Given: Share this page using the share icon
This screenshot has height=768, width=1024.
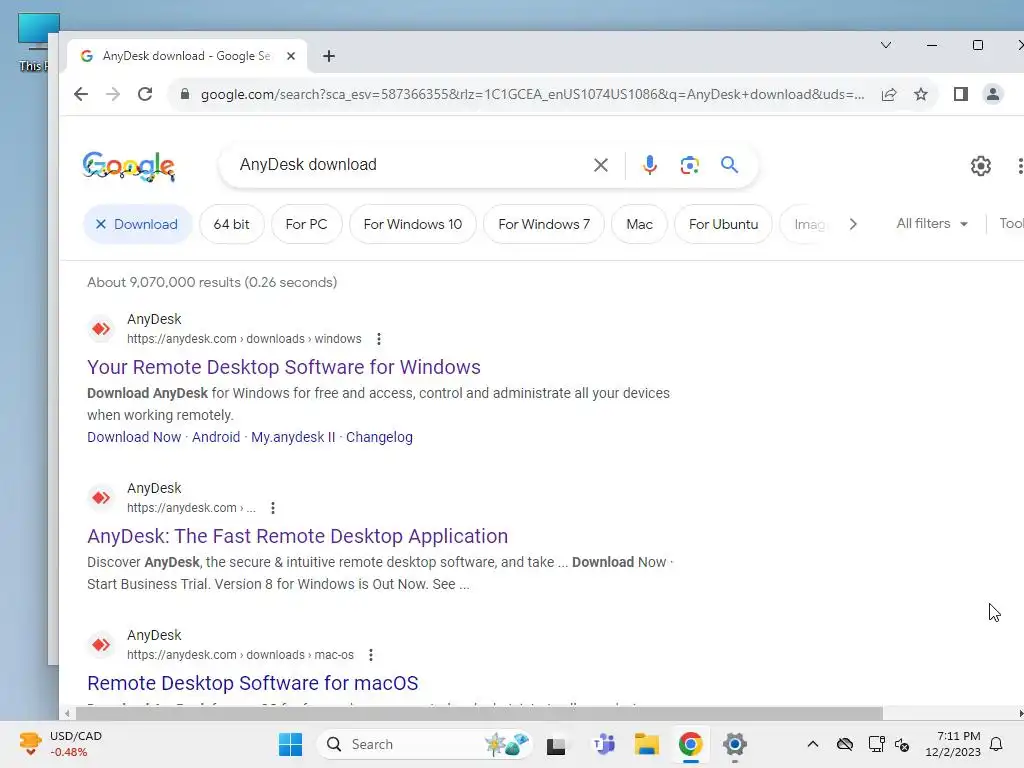Looking at the screenshot, I should 889,95.
